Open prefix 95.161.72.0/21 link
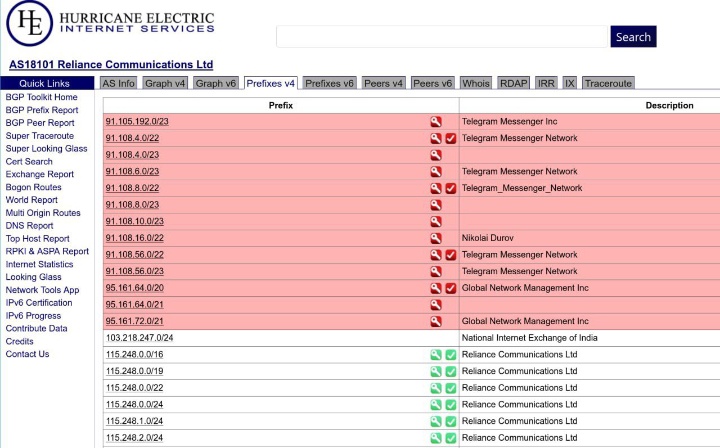This screenshot has height=448, width=720. click(135, 321)
